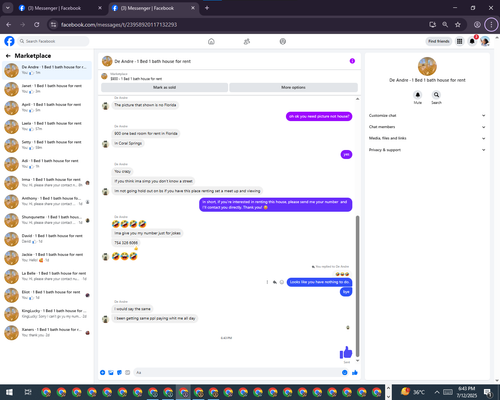Viewport: 500px width, 400px height.
Task: Expand Privacy & support section
Action: [x=427, y=150]
